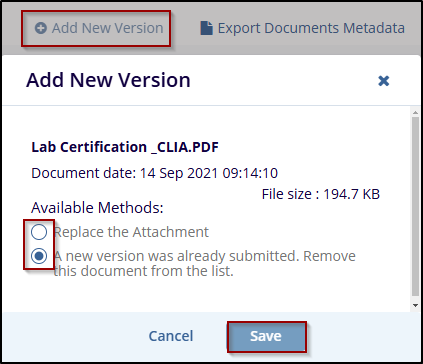This screenshot has width=423, height=364.
Task: Cancel the Add New Version dialog
Action: [x=171, y=336]
